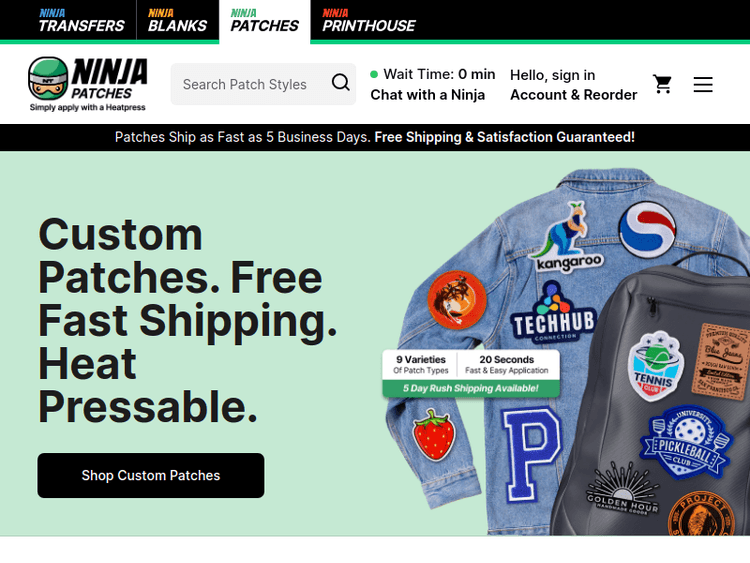
Task: Click the Pickleball Club patch
Action: click(684, 442)
